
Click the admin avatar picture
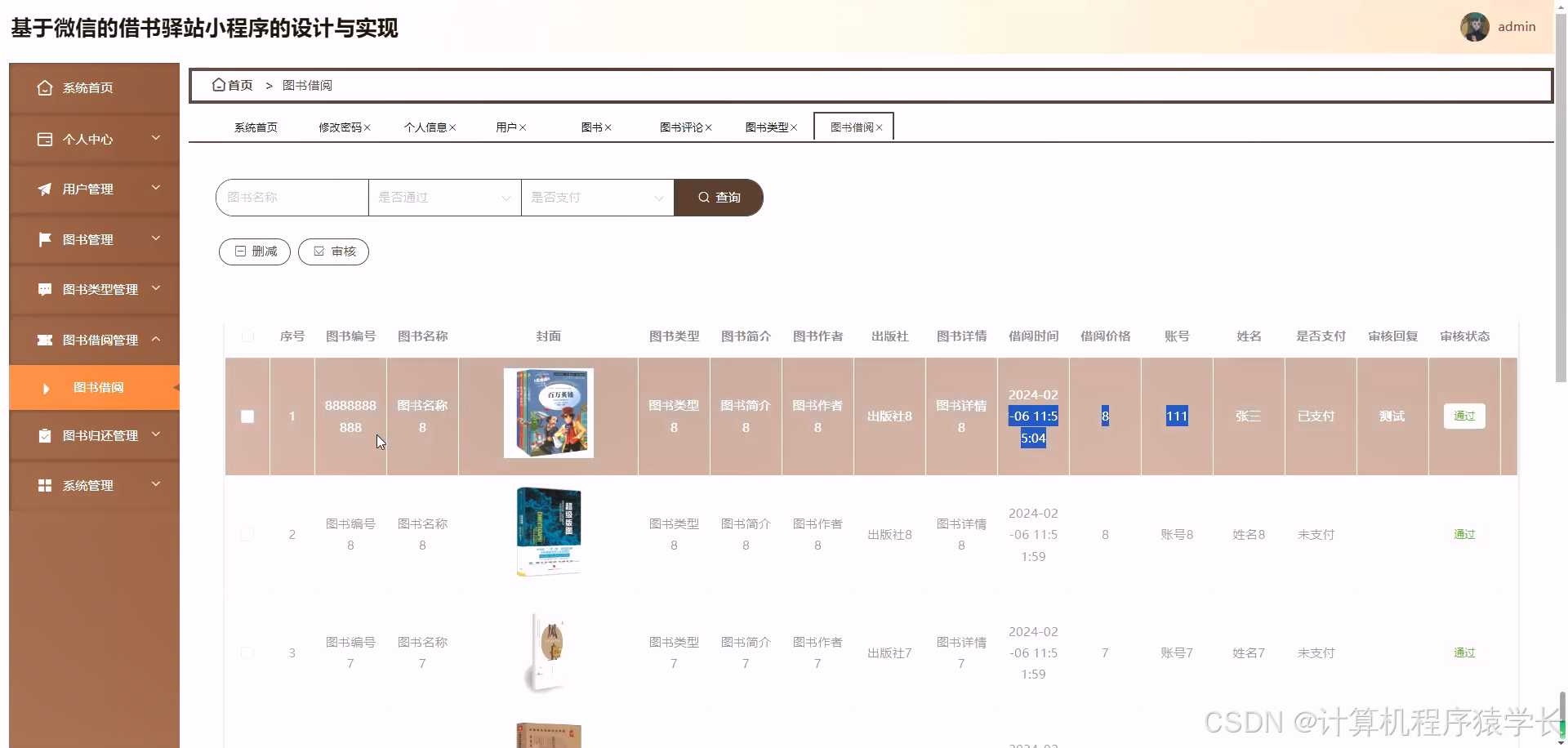[1474, 27]
